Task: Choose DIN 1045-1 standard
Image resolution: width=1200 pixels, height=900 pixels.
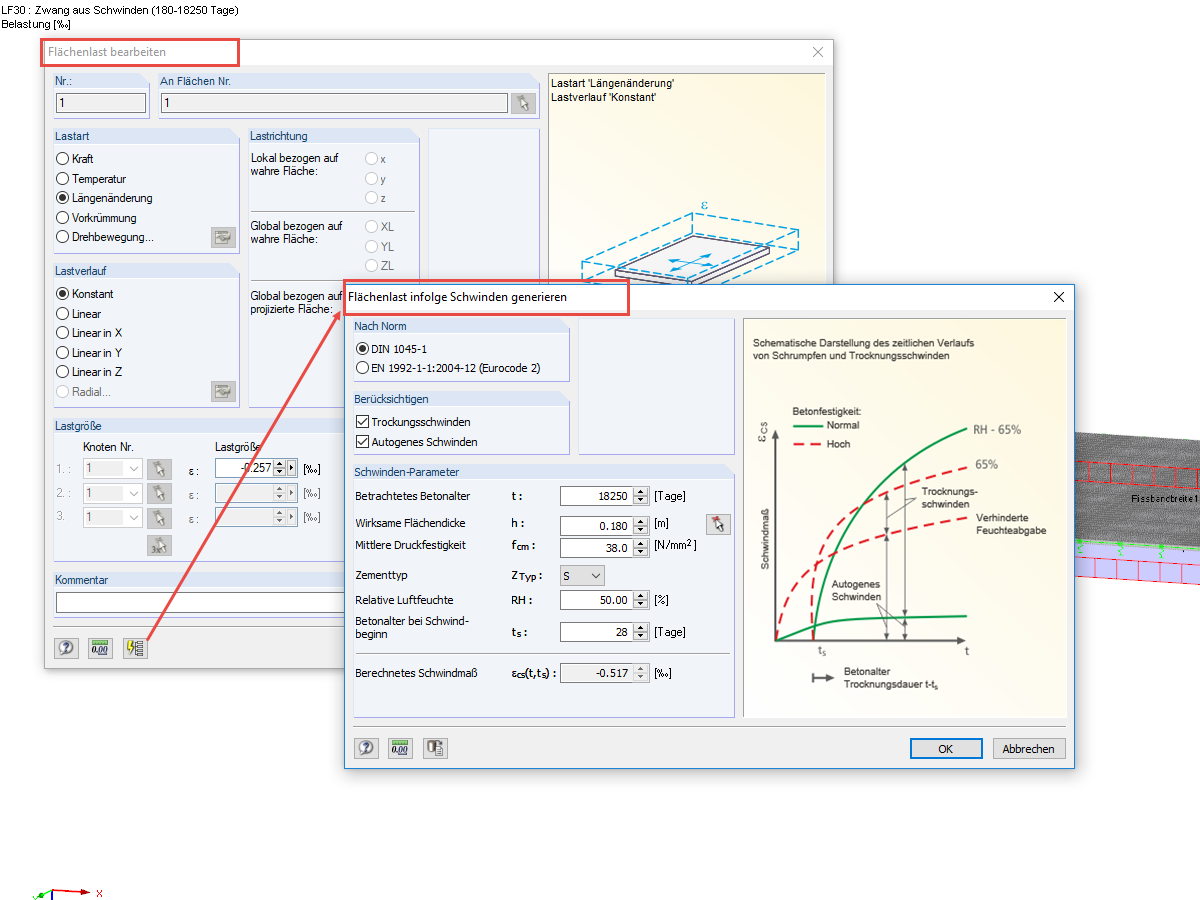Action: click(362, 348)
